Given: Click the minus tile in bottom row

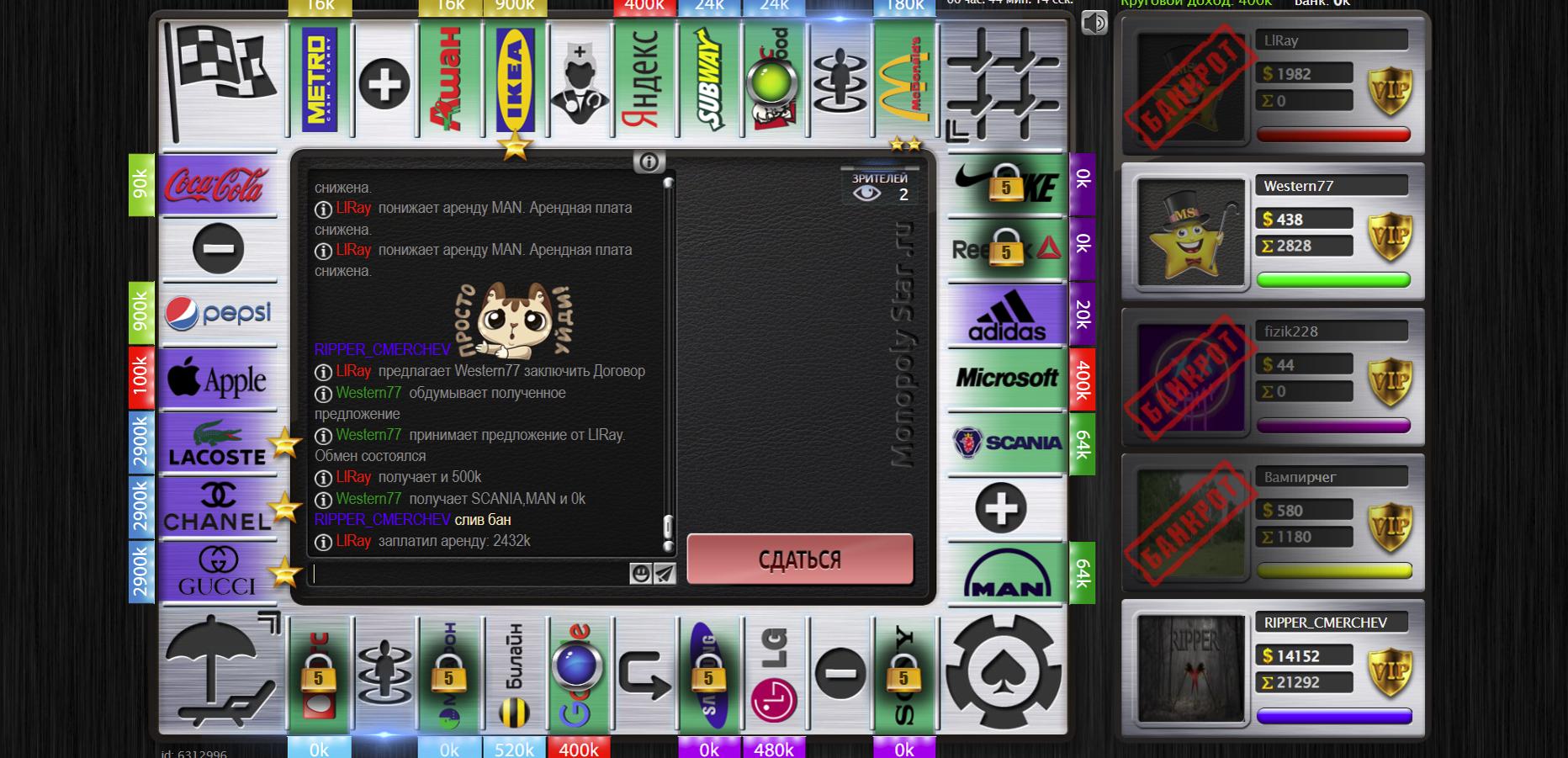Looking at the screenshot, I should [x=840, y=673].
